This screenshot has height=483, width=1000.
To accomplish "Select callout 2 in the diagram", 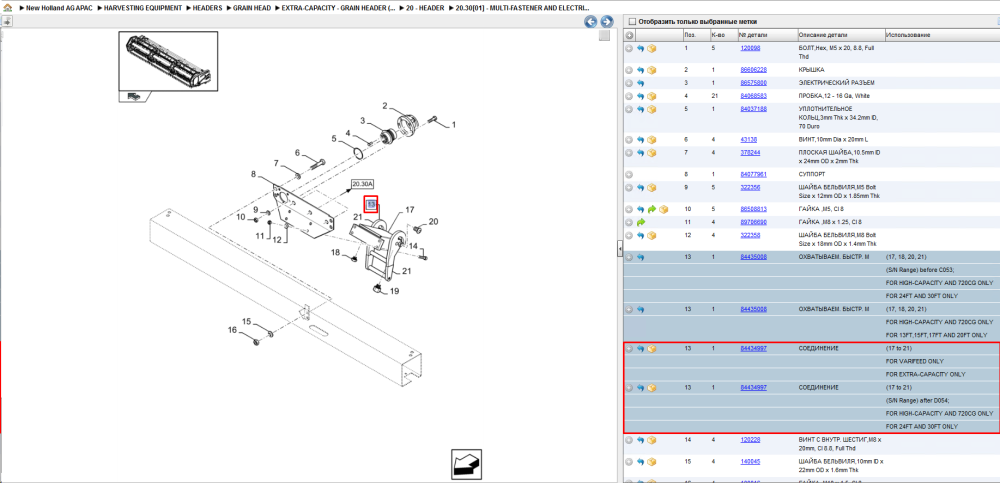I will [385, 105].
